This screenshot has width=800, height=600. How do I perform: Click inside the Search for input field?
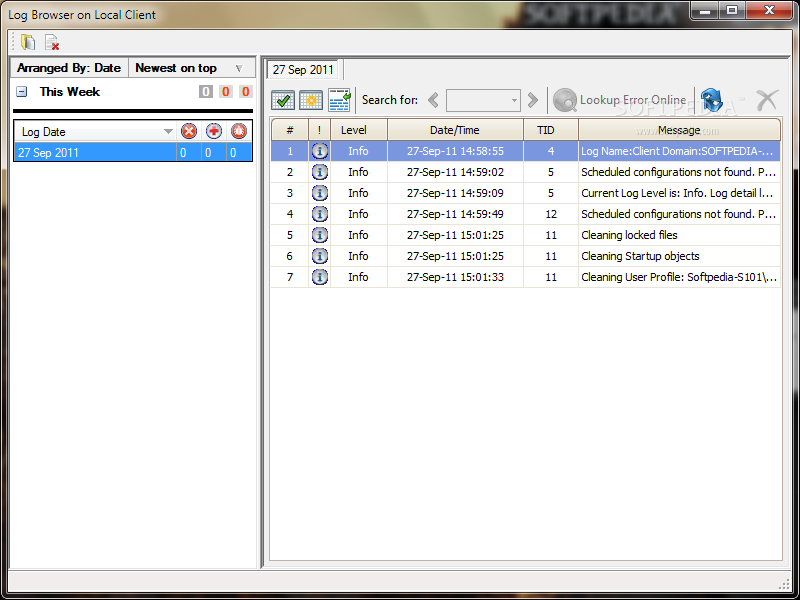477,101
